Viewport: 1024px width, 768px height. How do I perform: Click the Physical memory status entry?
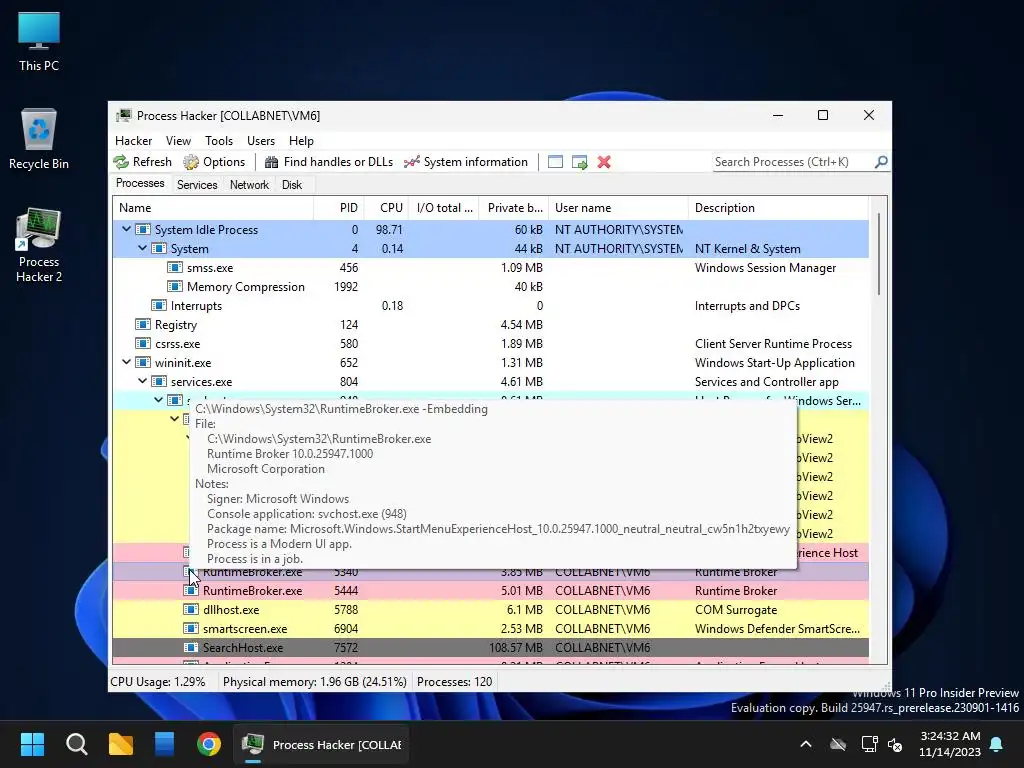pyautogui.click(x=315, y=682)
